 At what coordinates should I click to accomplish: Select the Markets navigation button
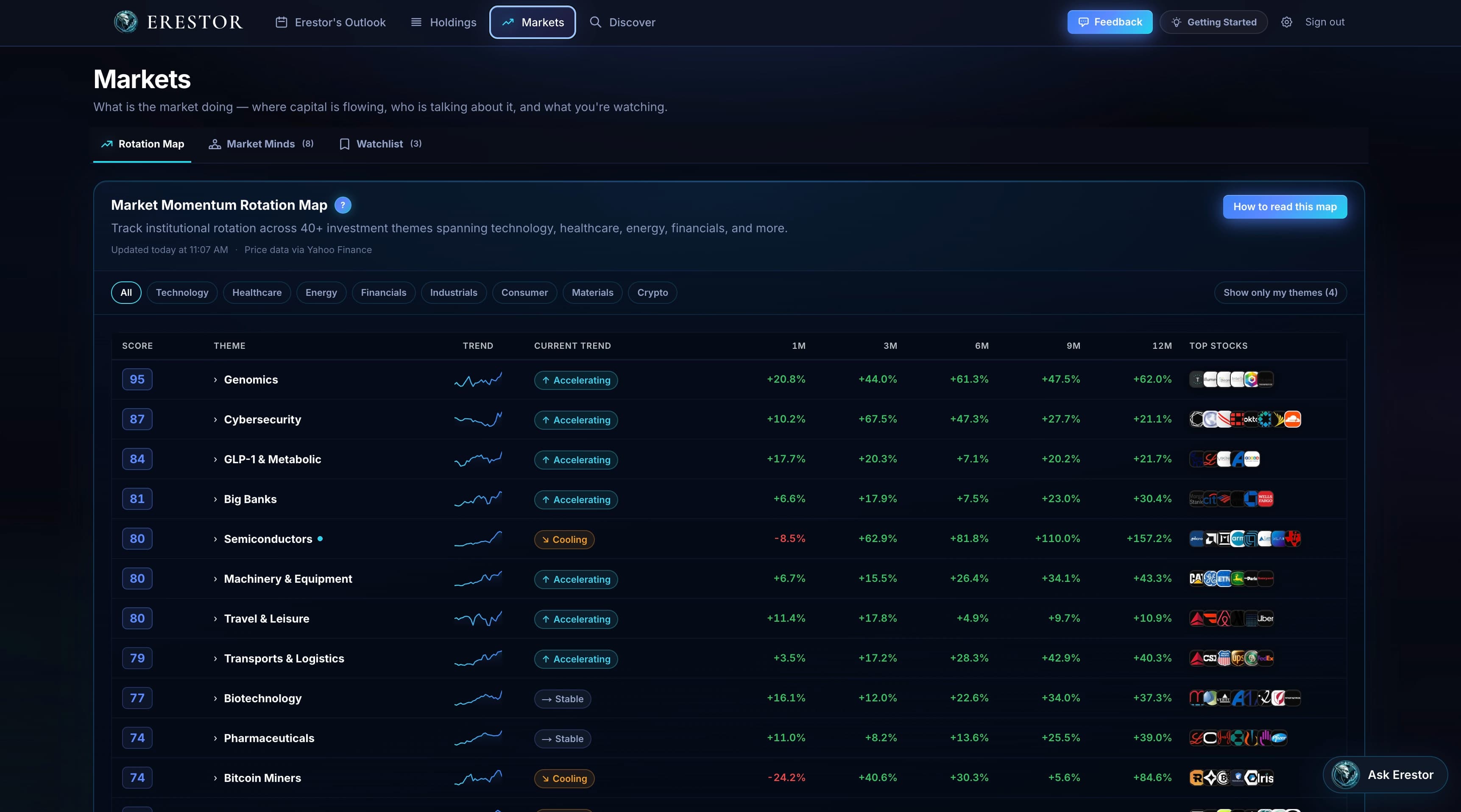(x=533, y=22)
